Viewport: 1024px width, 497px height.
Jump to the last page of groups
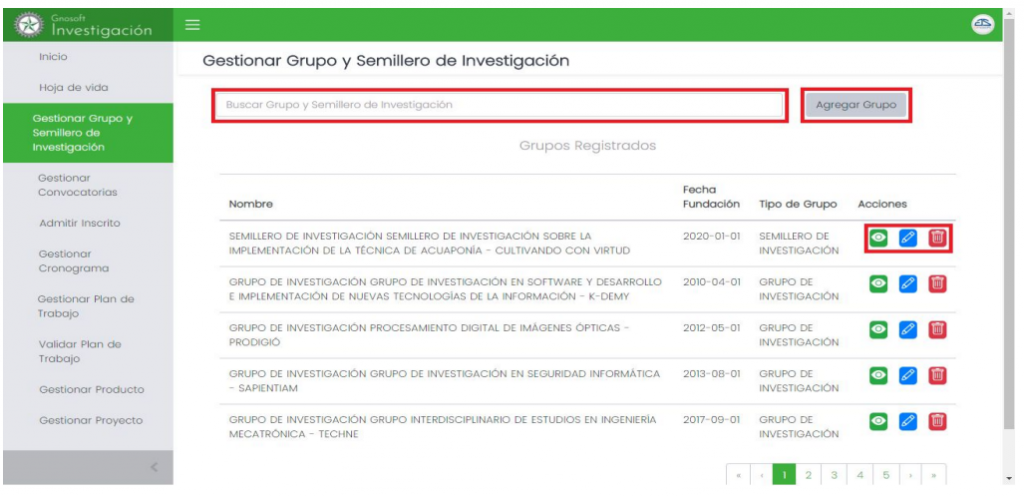(x=934, y=474)
